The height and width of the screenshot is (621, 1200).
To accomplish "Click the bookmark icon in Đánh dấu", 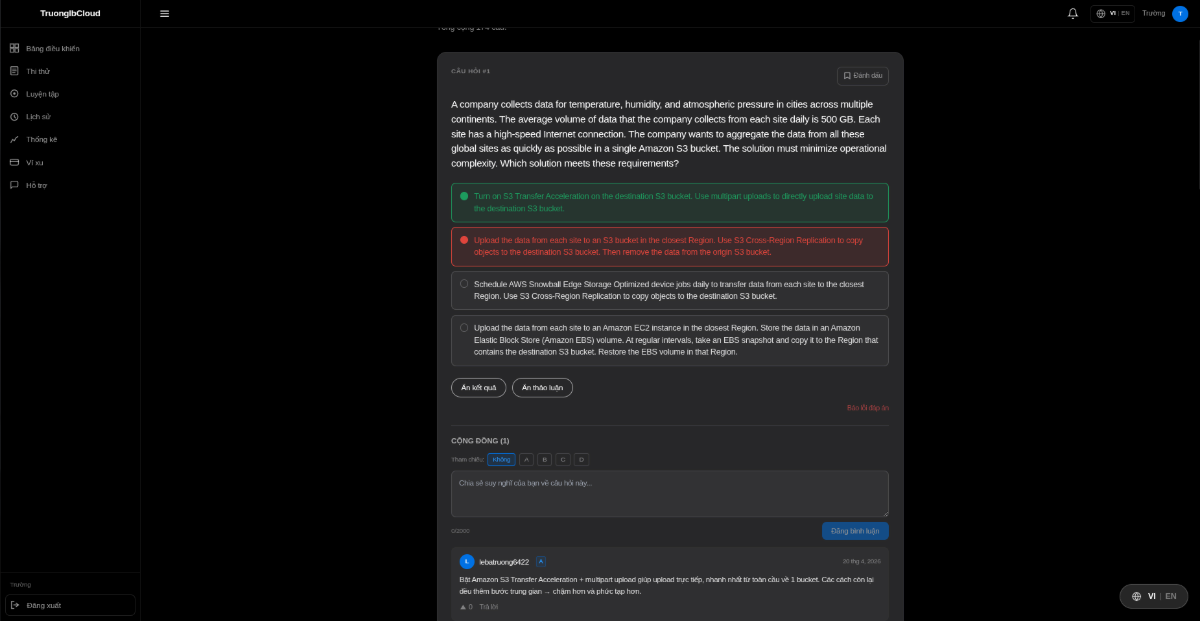I will pos(847,76).
